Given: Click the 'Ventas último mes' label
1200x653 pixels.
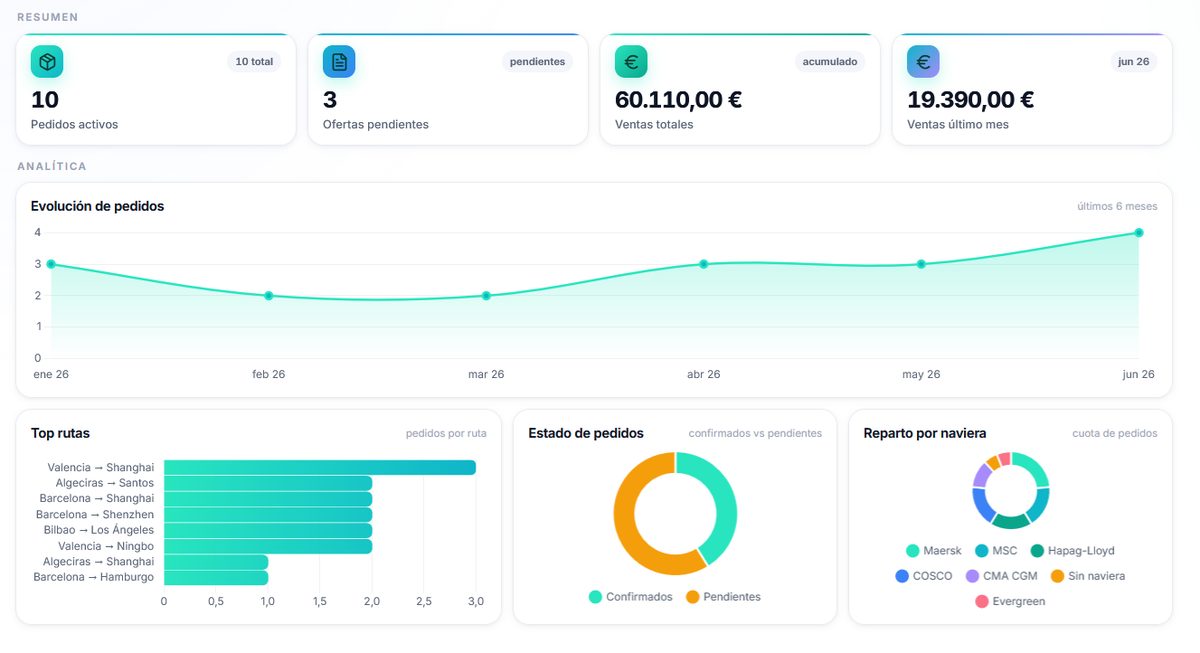Looking at the screenshot, I should 958,125.
